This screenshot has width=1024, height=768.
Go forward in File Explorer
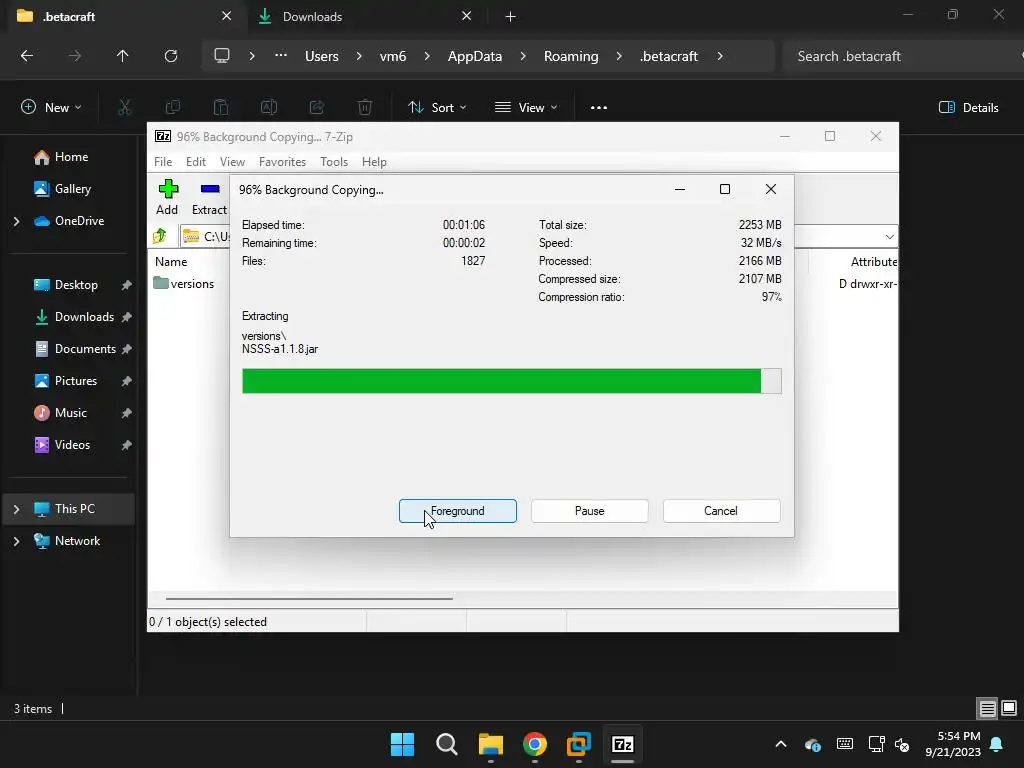[x=74, y=56]
